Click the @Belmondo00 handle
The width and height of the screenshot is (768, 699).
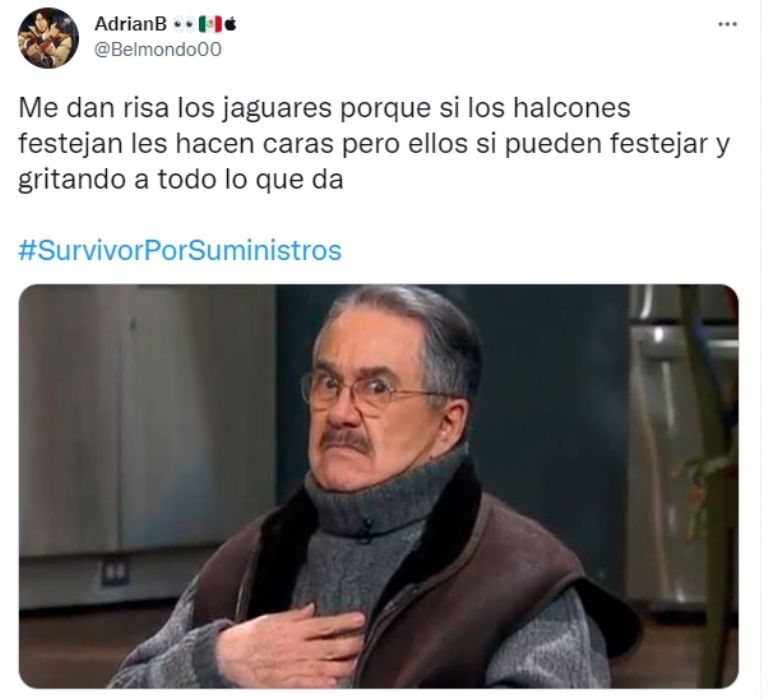[x=158, y=49]
